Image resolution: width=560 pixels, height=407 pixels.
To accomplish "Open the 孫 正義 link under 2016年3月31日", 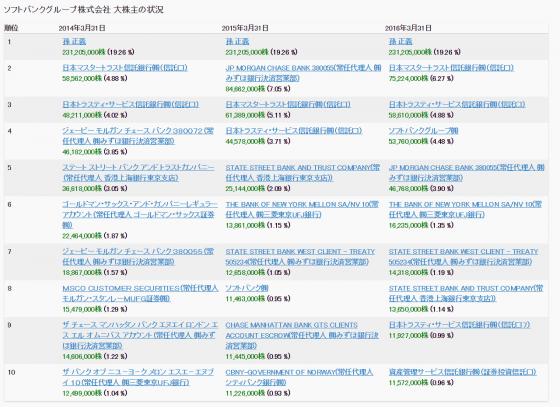I will pos(400,41).
